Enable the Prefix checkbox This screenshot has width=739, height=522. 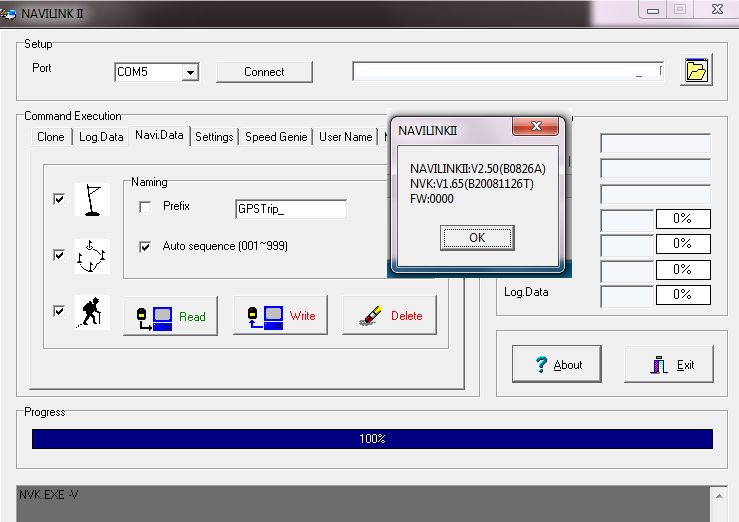click(x=145, y=207)
